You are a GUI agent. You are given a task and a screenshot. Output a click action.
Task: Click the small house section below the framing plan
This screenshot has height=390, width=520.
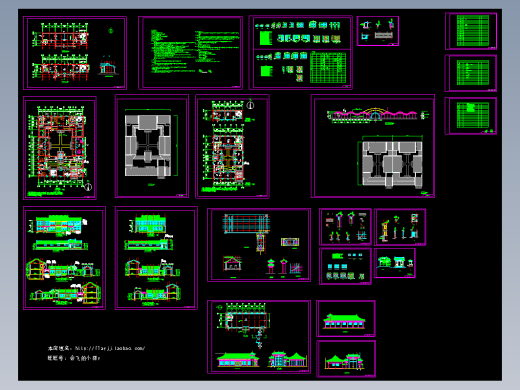coord(233,264)
